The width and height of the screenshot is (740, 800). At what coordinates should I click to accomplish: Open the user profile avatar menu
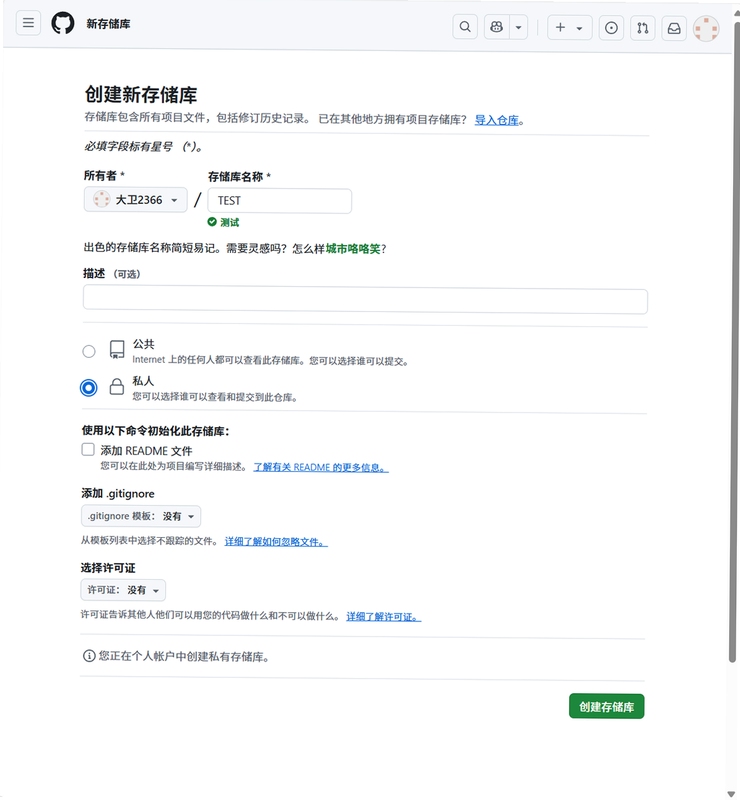pyautogui.click(x=706, y=29)
